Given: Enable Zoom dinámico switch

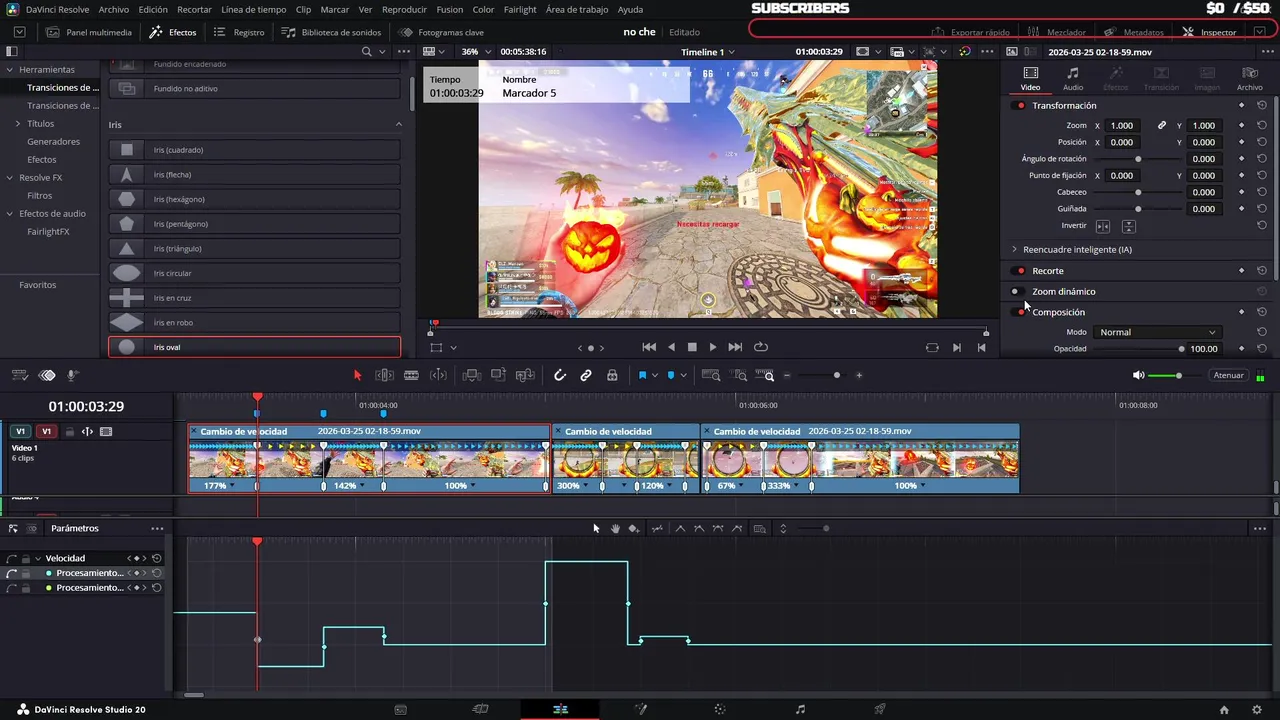Looking at the screenshot, I should pyautogui.click(x=1016, y=292).
